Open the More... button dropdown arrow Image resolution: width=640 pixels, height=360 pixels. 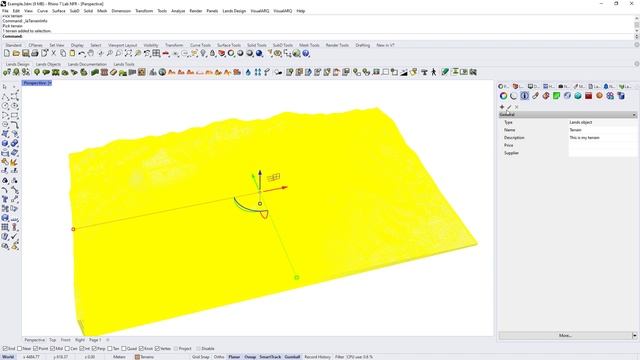[x=634, y=336]
